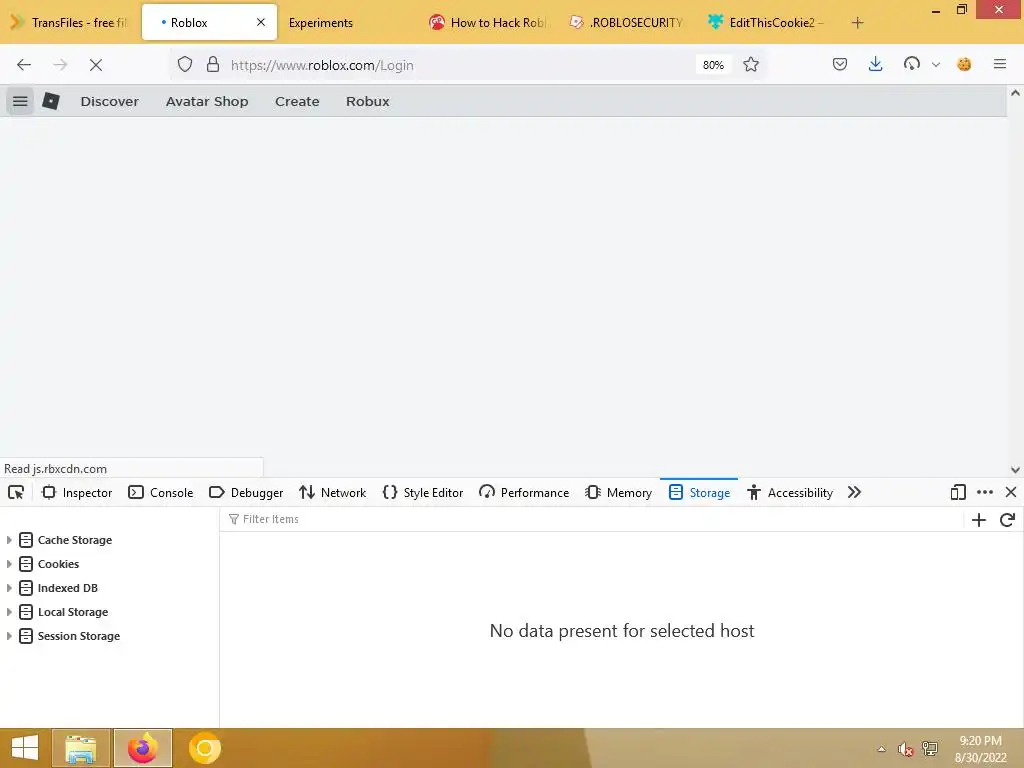Click the Roblox logo icon
The image size is (1024, 768).
pos(51,101)
